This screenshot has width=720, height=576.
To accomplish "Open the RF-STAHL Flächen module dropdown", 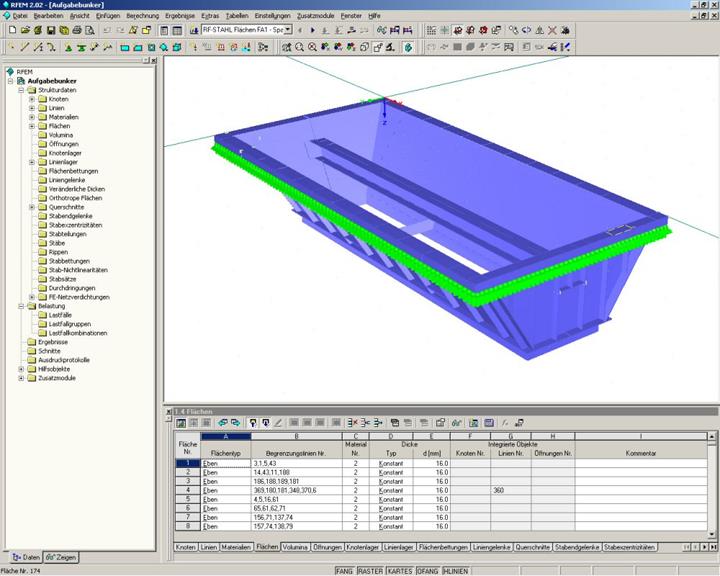I will tap(288, 30).
